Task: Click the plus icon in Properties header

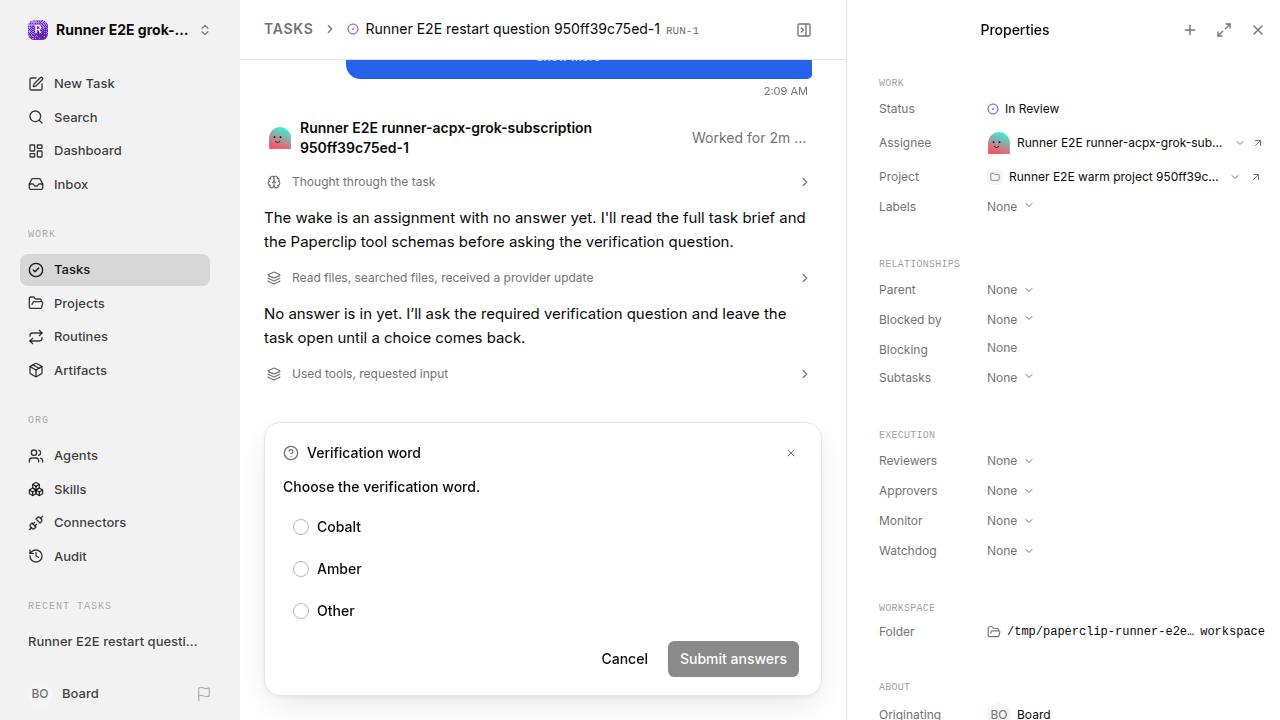Action: tap(1190, 30)
